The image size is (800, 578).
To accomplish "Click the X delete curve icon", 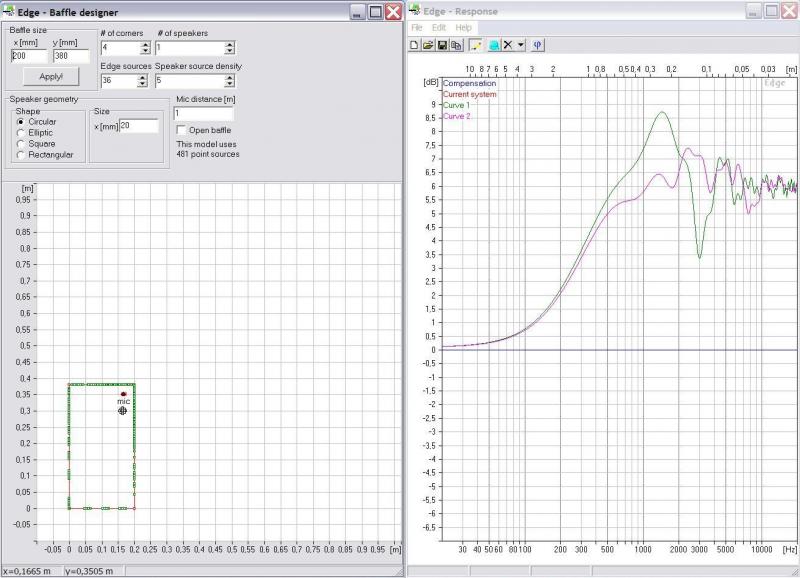I will [508, 45].
